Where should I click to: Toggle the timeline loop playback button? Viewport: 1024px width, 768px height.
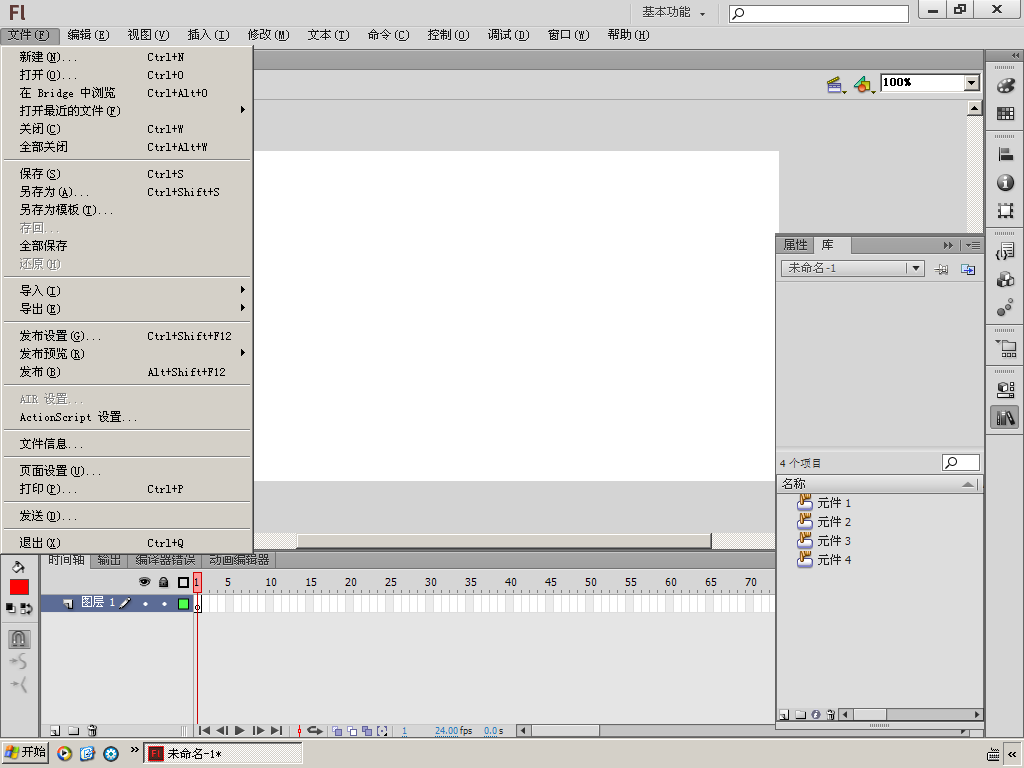315,731
